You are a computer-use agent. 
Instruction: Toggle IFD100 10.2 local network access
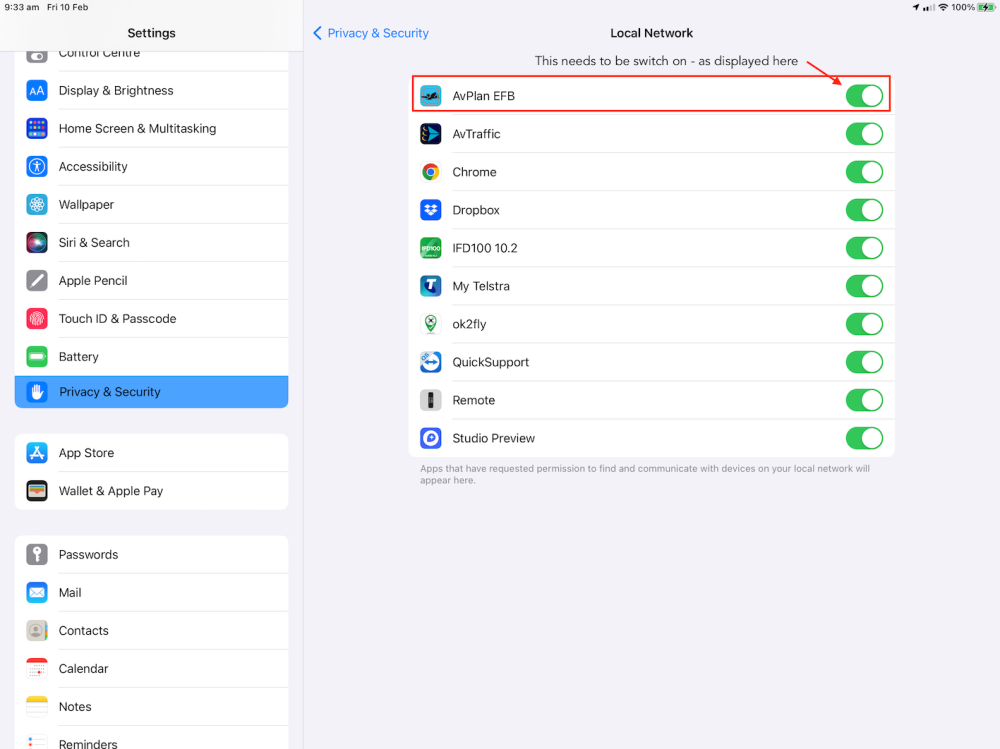(x=864, y=248)
